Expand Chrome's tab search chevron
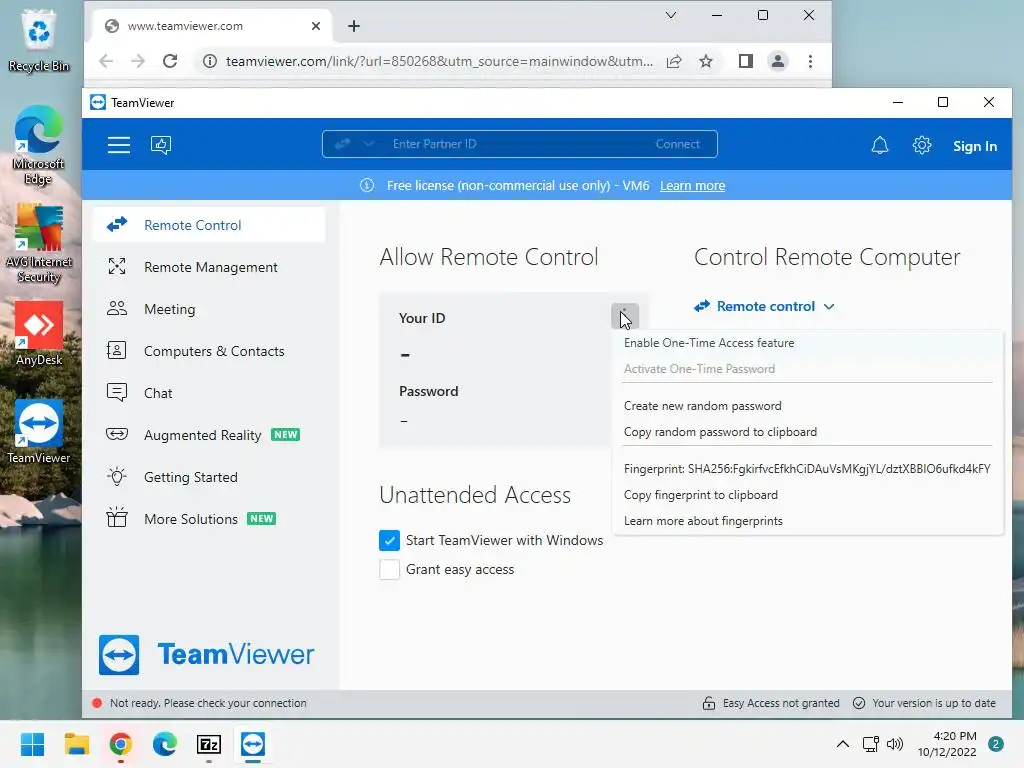 671,15
